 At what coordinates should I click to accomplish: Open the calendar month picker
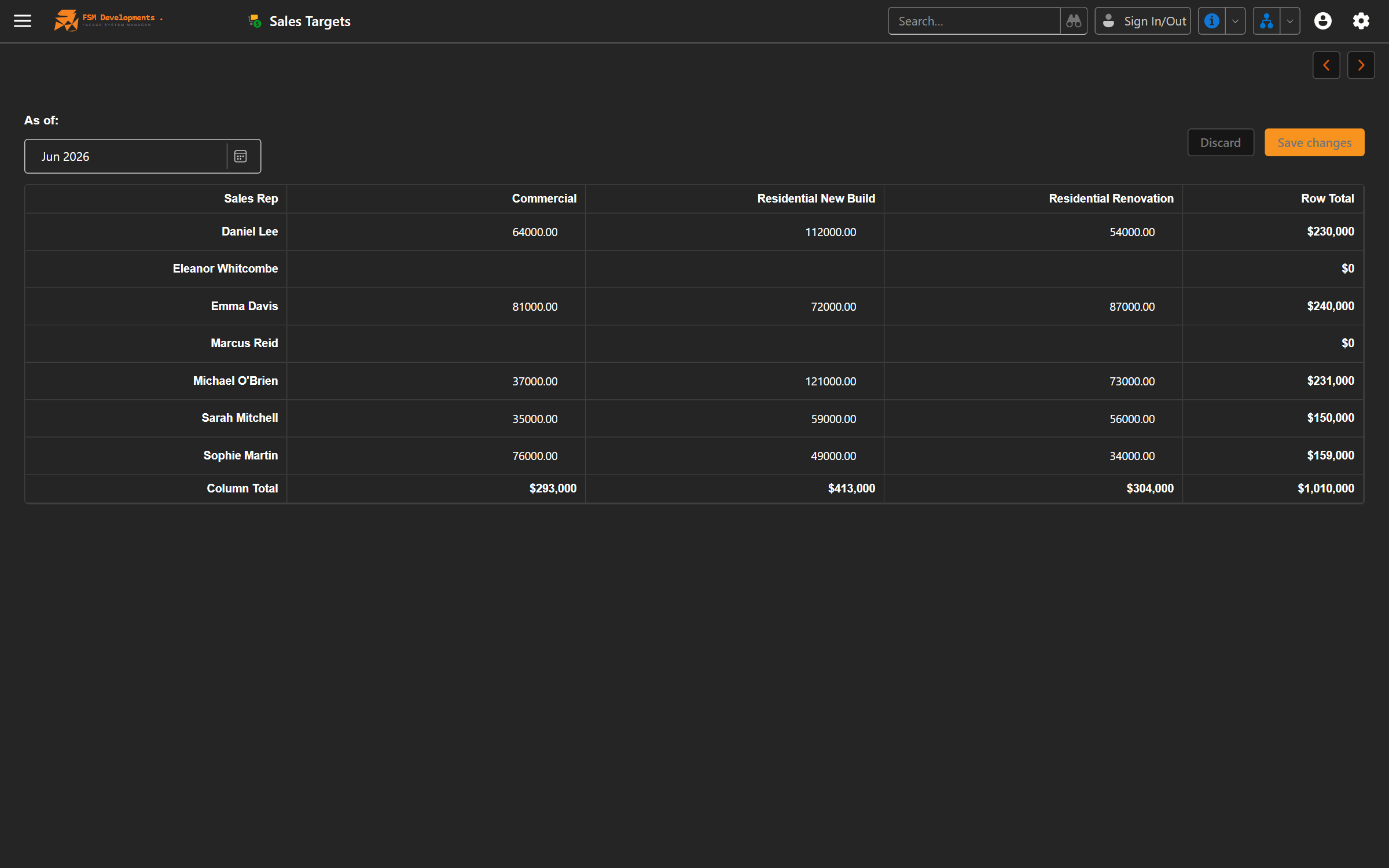pos(241,156)
